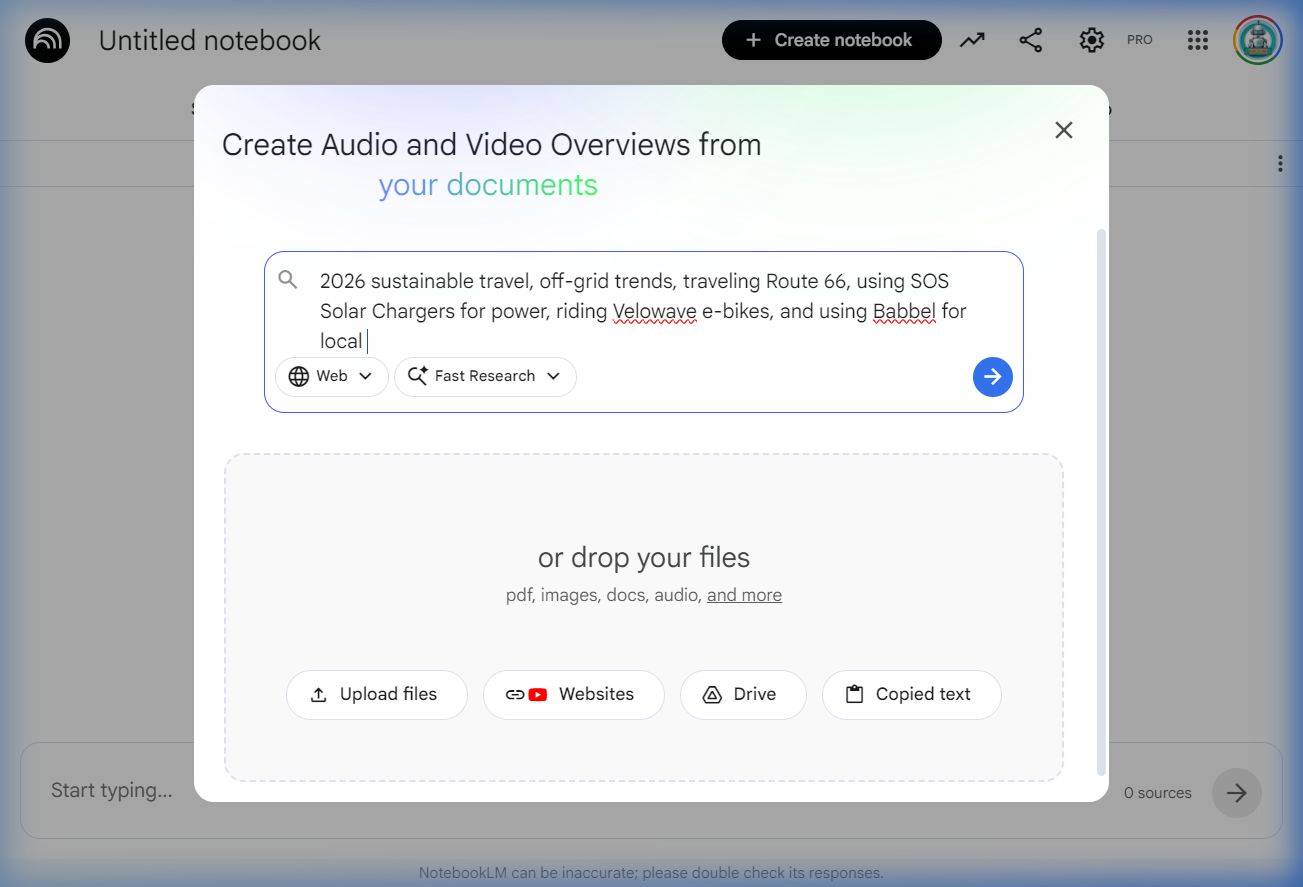Submit search with blue arrow button
The image size is (1303, 887).
pyautogui.click(x=992, y=377)
